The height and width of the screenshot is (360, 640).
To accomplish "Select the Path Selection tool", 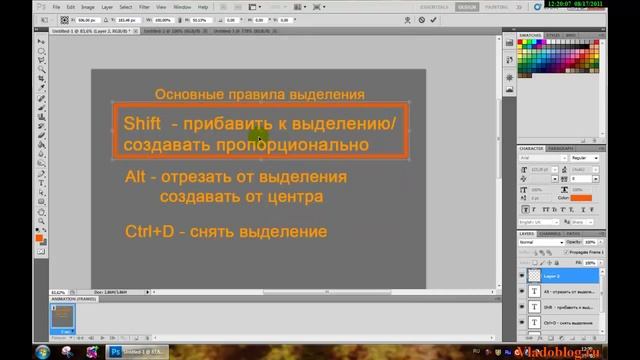I will click(41, 192).
